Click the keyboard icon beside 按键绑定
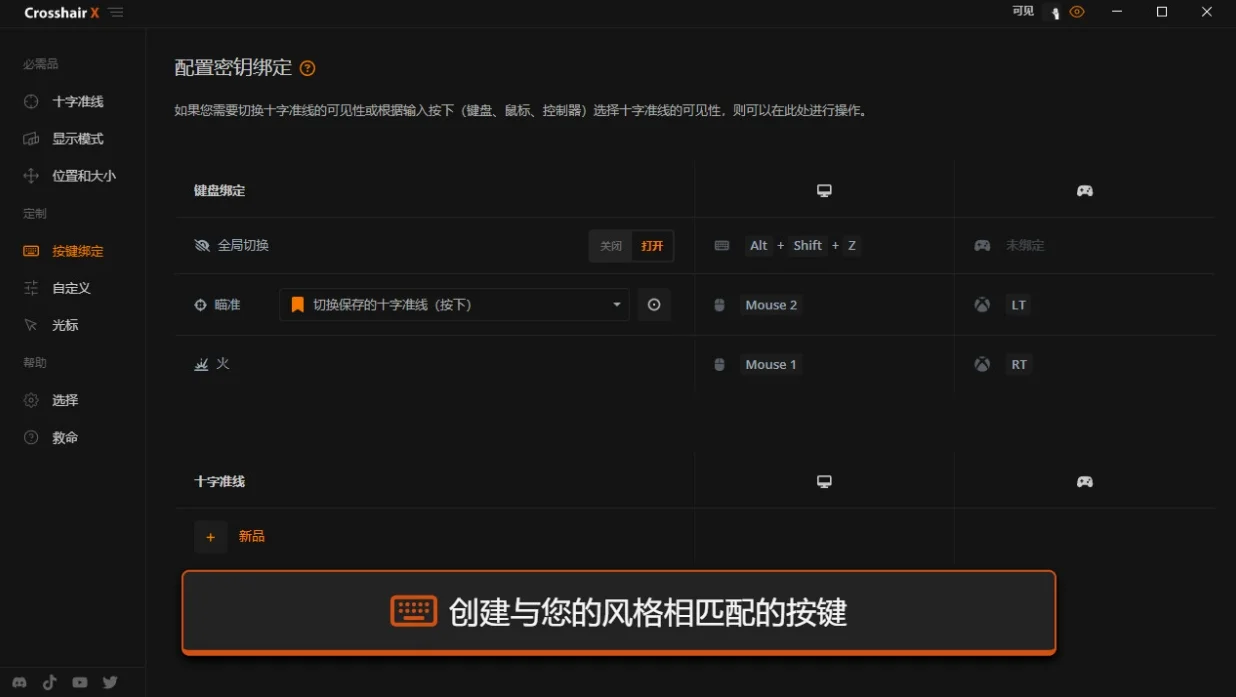The image size is (1236, 697). (31, 251)
